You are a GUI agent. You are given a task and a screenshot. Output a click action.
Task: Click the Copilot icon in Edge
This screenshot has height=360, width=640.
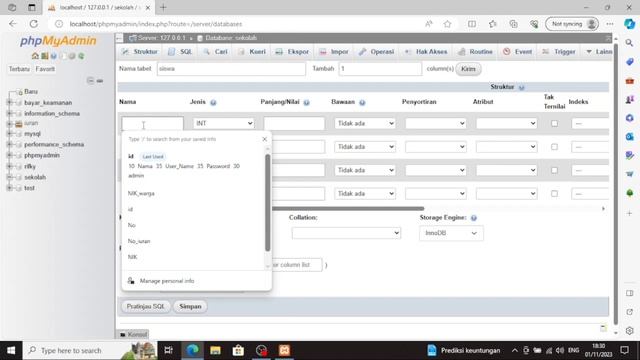pos(629,24)
